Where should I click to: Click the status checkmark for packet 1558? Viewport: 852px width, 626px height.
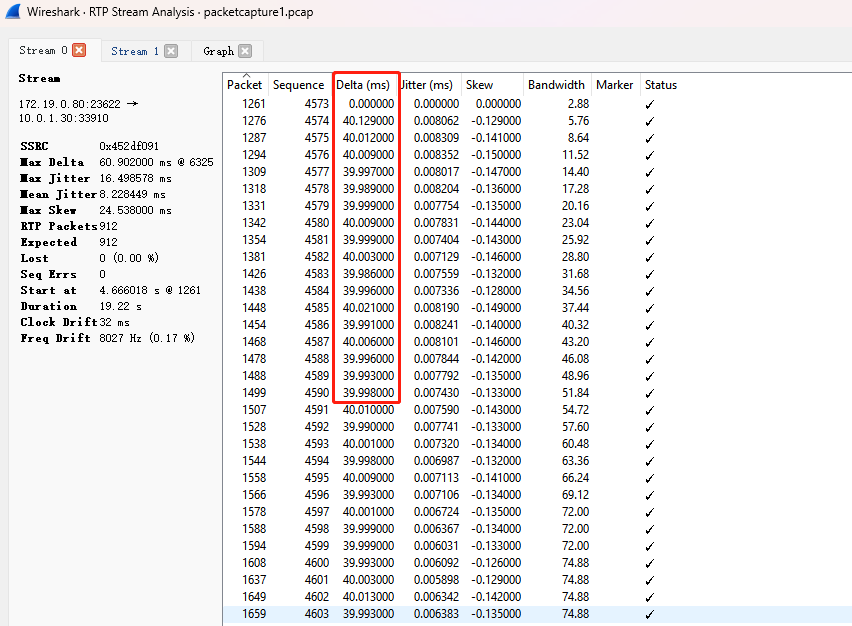[650, 479]
